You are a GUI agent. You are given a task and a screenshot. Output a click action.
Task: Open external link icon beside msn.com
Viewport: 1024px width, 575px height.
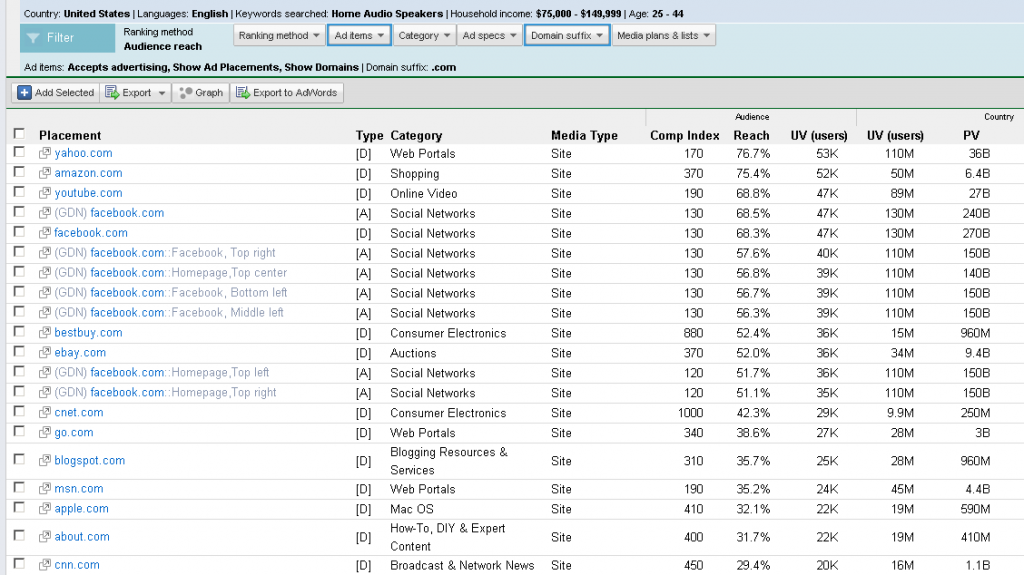tap(44, 488)
